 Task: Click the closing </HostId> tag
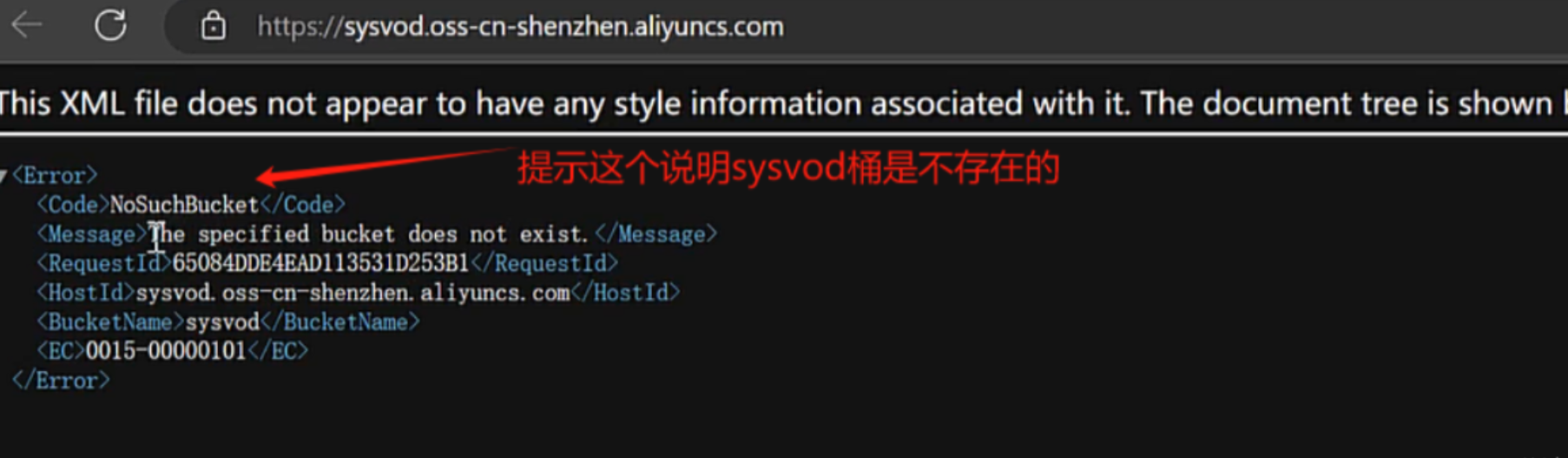pos(625,293)
